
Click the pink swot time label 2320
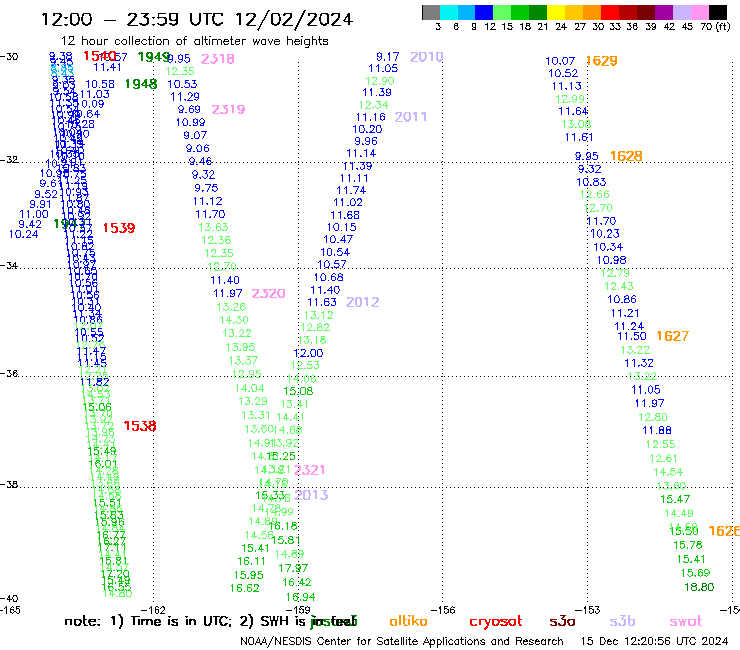[x=268, y=294]
